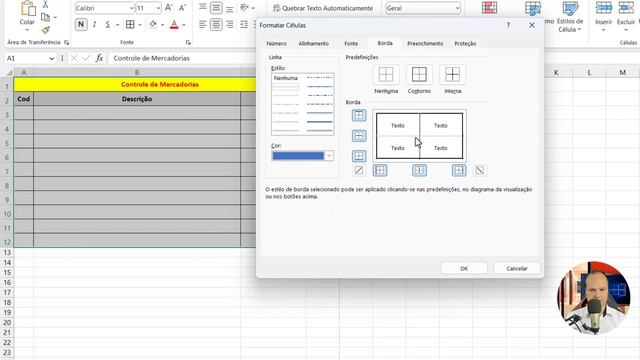Toggle right border button in dialog

(459, 170)
